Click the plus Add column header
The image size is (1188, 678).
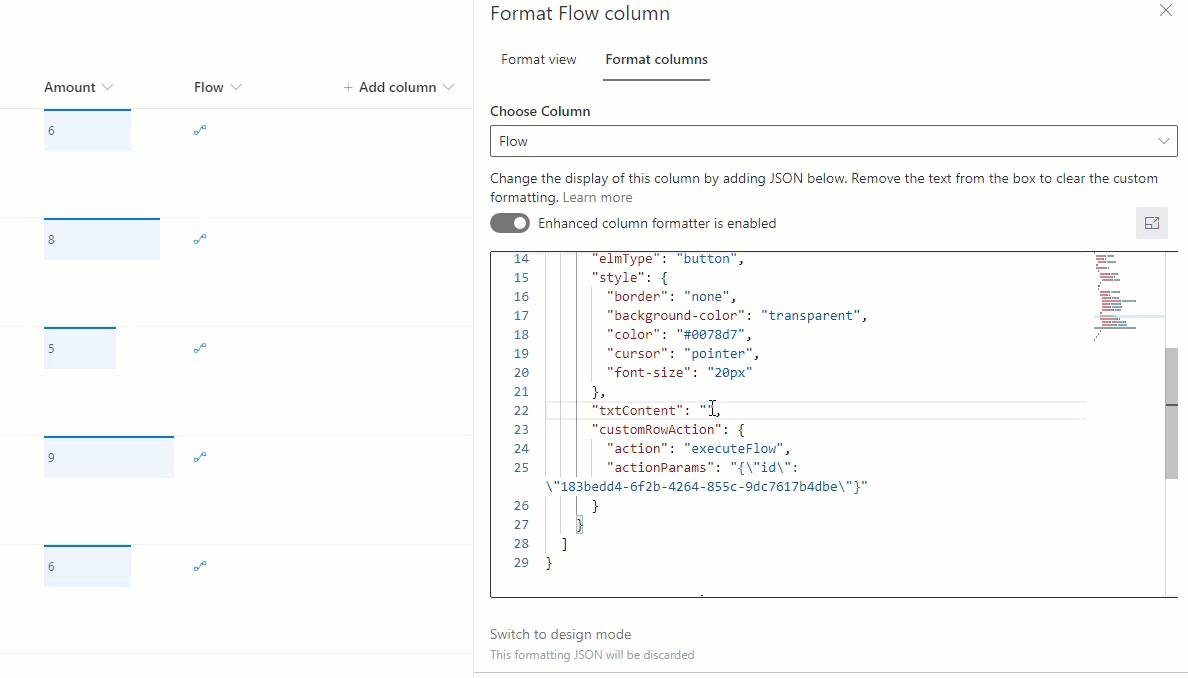click(x=398, y=87)
